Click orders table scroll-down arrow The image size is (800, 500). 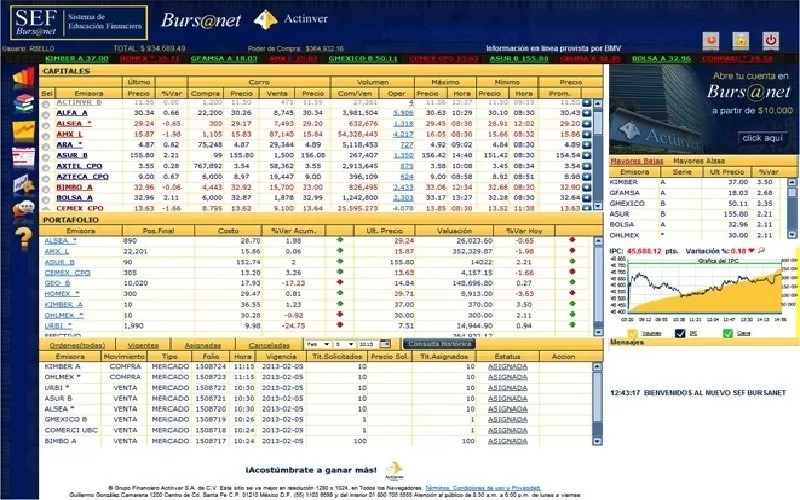[597, 441]
